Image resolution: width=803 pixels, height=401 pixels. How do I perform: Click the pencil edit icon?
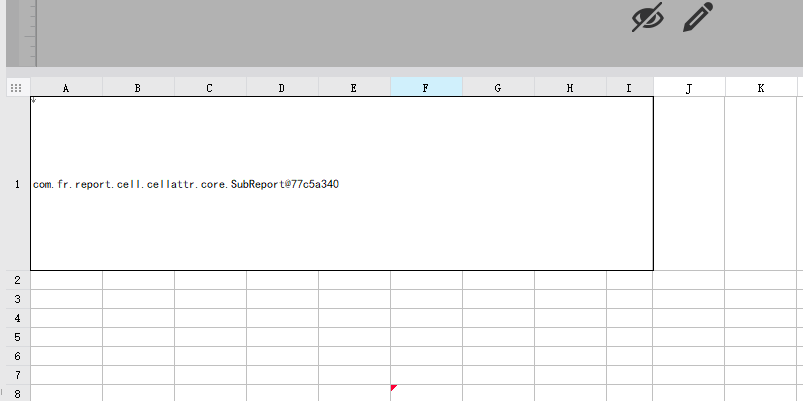698,17
